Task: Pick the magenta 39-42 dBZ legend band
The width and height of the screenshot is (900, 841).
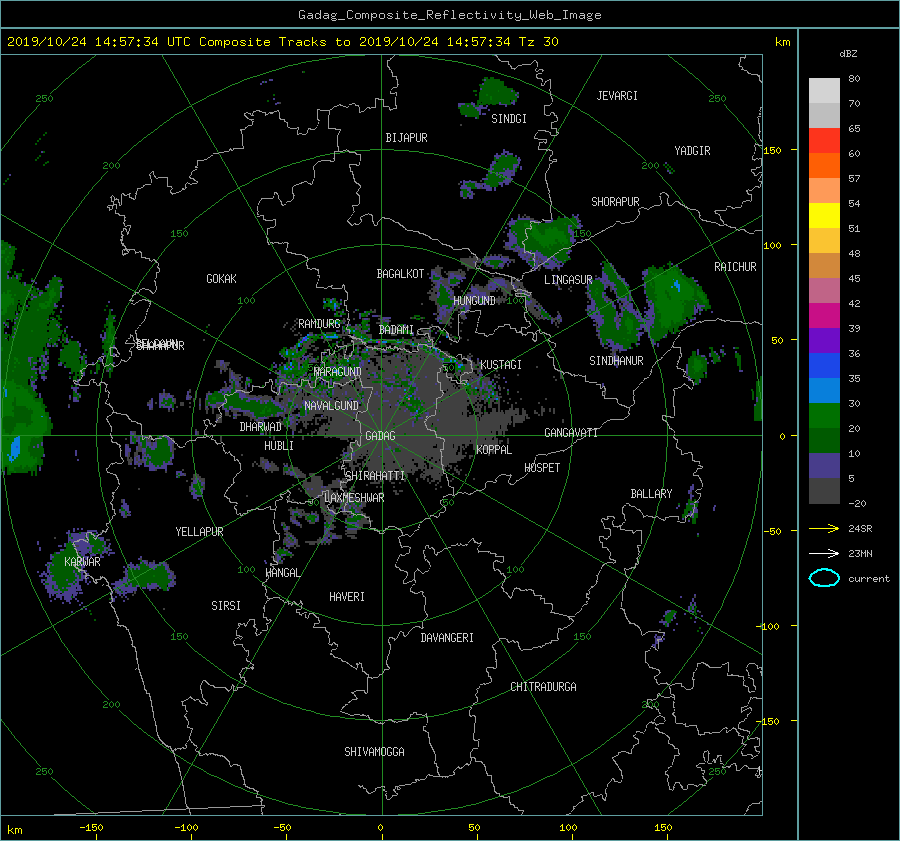Action: tap(824, 316)
